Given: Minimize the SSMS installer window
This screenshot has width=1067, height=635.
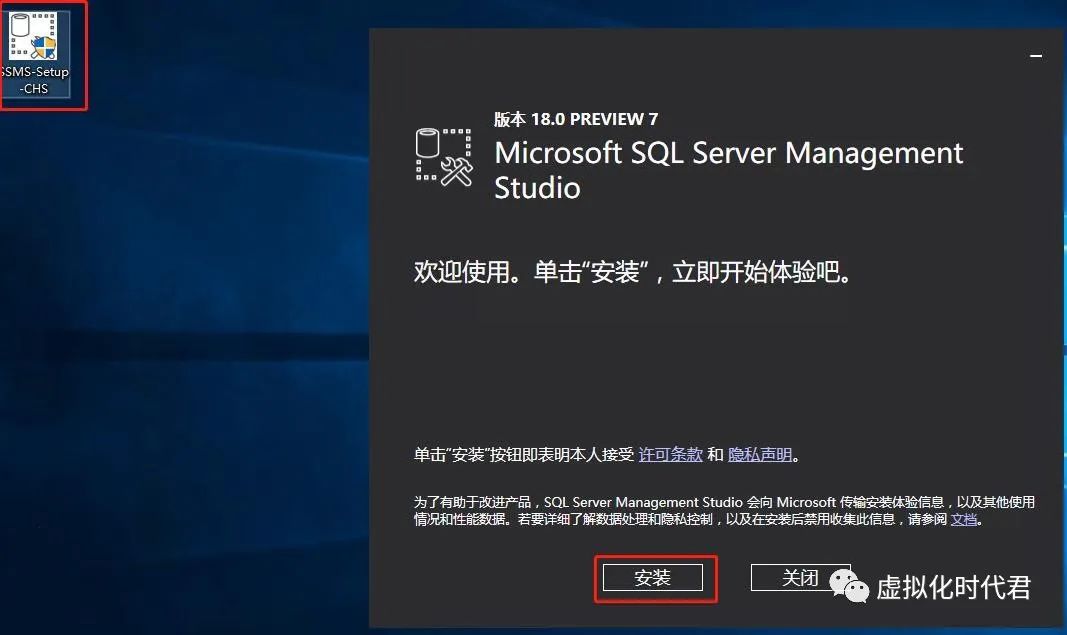Looking at the screenshot, I should (1036, 56).
